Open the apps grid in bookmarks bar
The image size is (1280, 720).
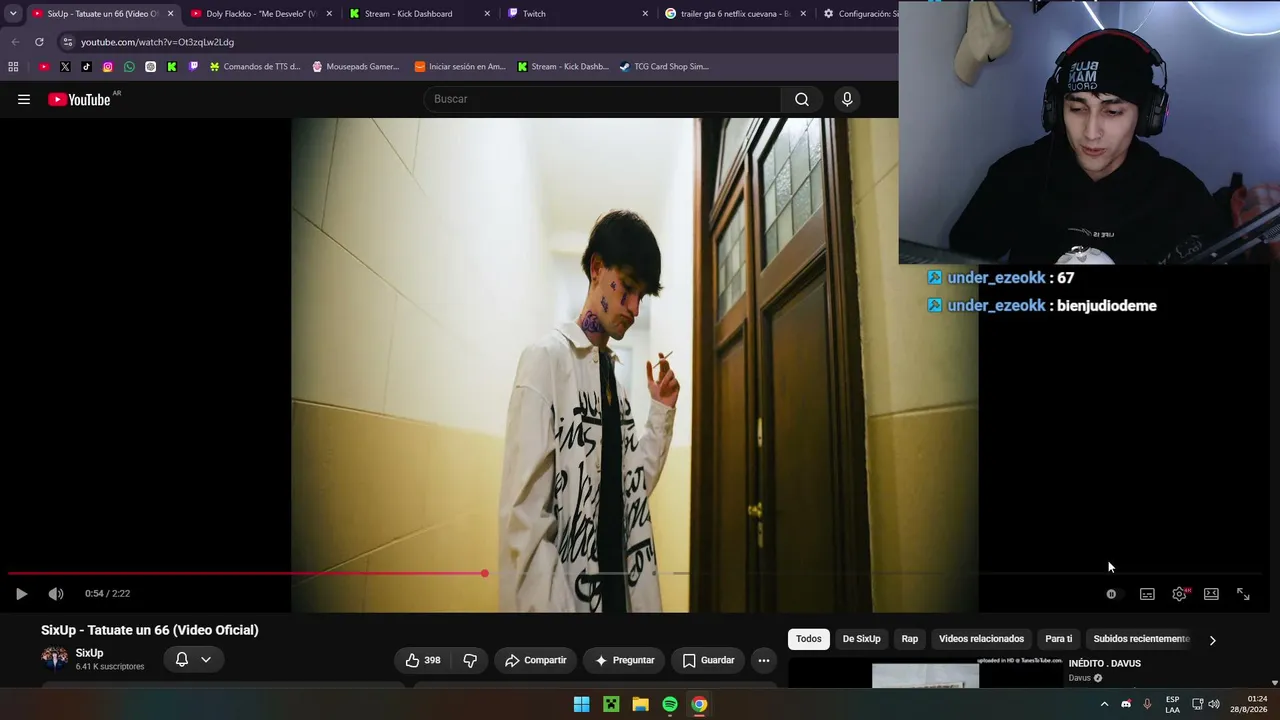pyautogui.click(x=13, y=67)
